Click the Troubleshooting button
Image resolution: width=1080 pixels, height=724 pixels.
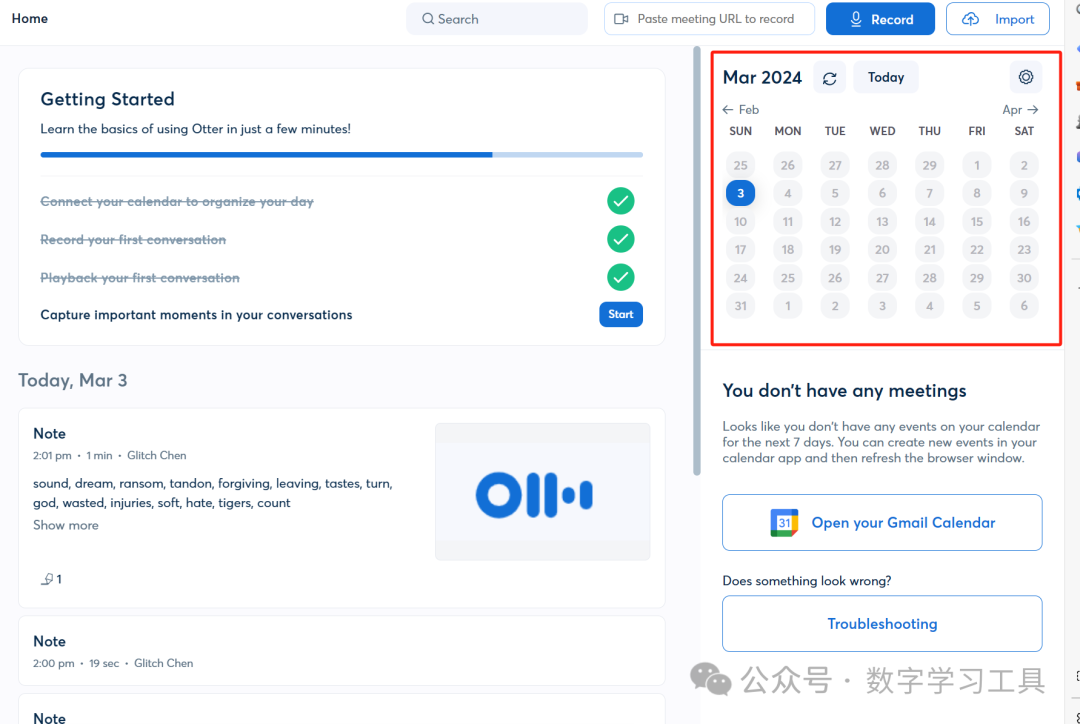click(x=882, y=623)
